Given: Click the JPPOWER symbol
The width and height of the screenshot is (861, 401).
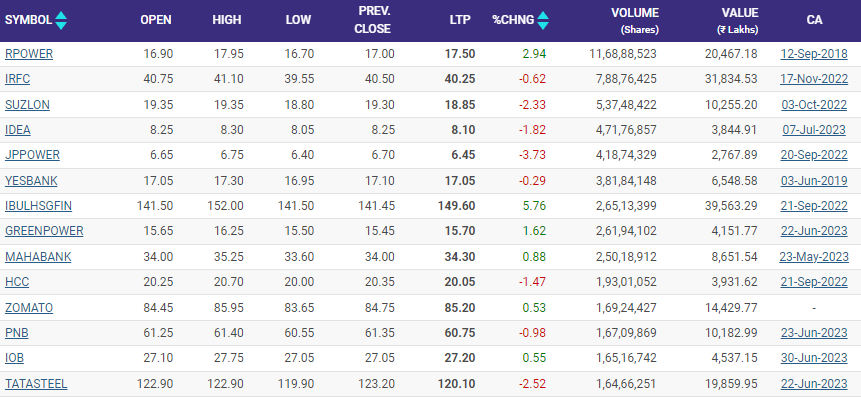Looking at the screenshot, I should [x=29, y=154].
